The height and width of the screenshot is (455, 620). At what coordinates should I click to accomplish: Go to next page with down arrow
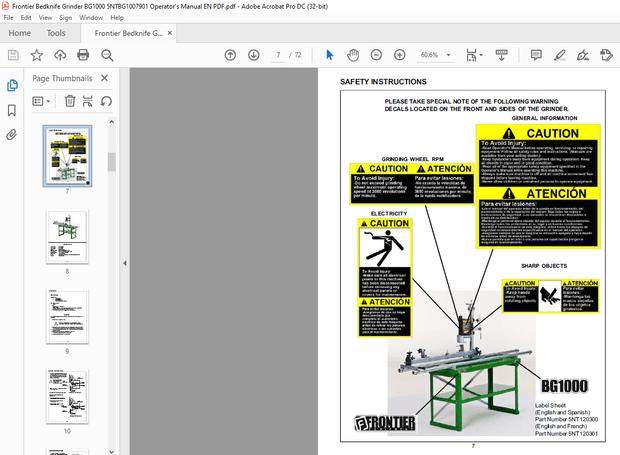tap(252, 55)
